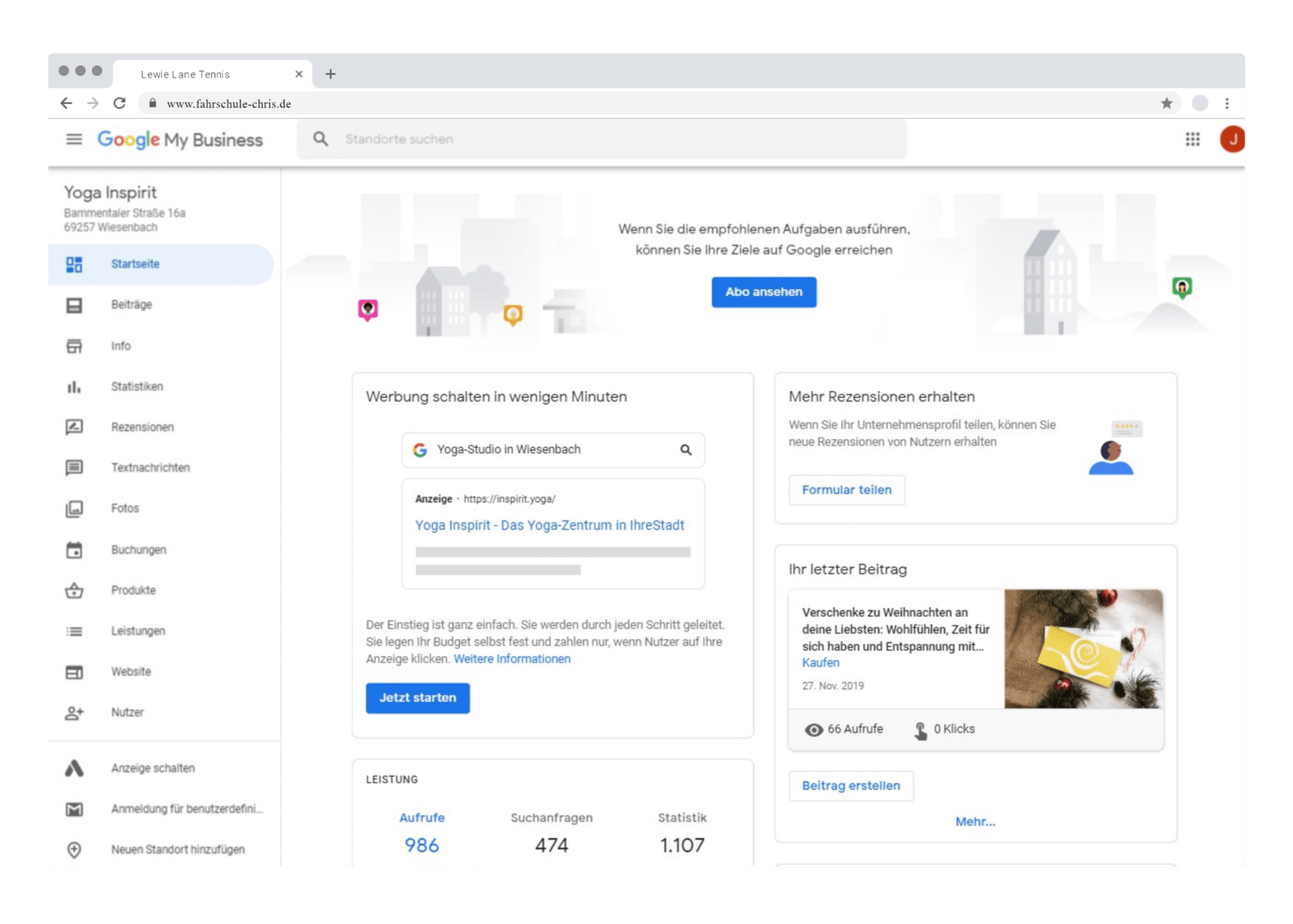Click the search magnifier in Standorte suchen
Screen dimensions: 1293x924
click(321, 139)
